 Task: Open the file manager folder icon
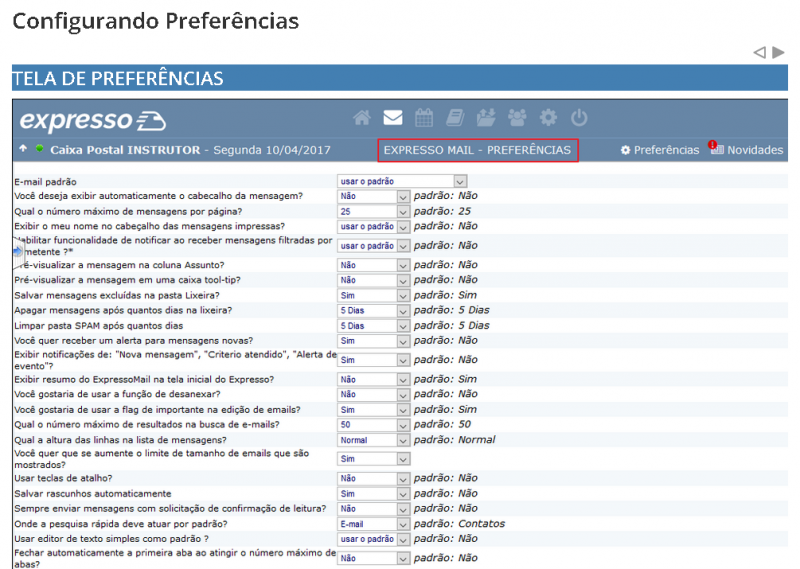486,118
